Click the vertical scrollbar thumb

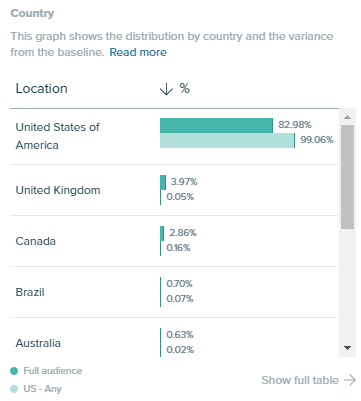(x=347, y=177)
